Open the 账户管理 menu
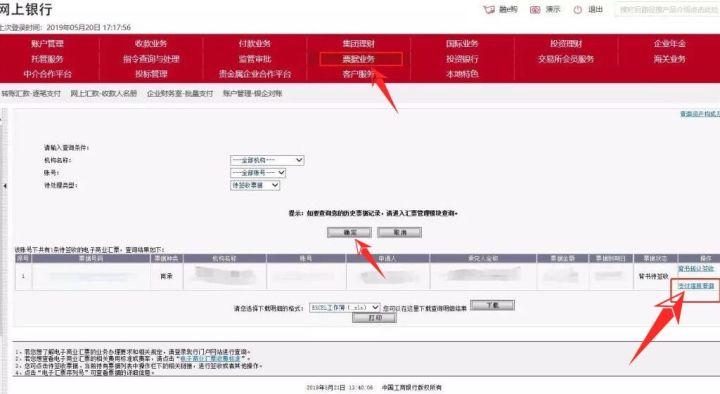Viewport: 720px width, 394px height. pos(47,44)
